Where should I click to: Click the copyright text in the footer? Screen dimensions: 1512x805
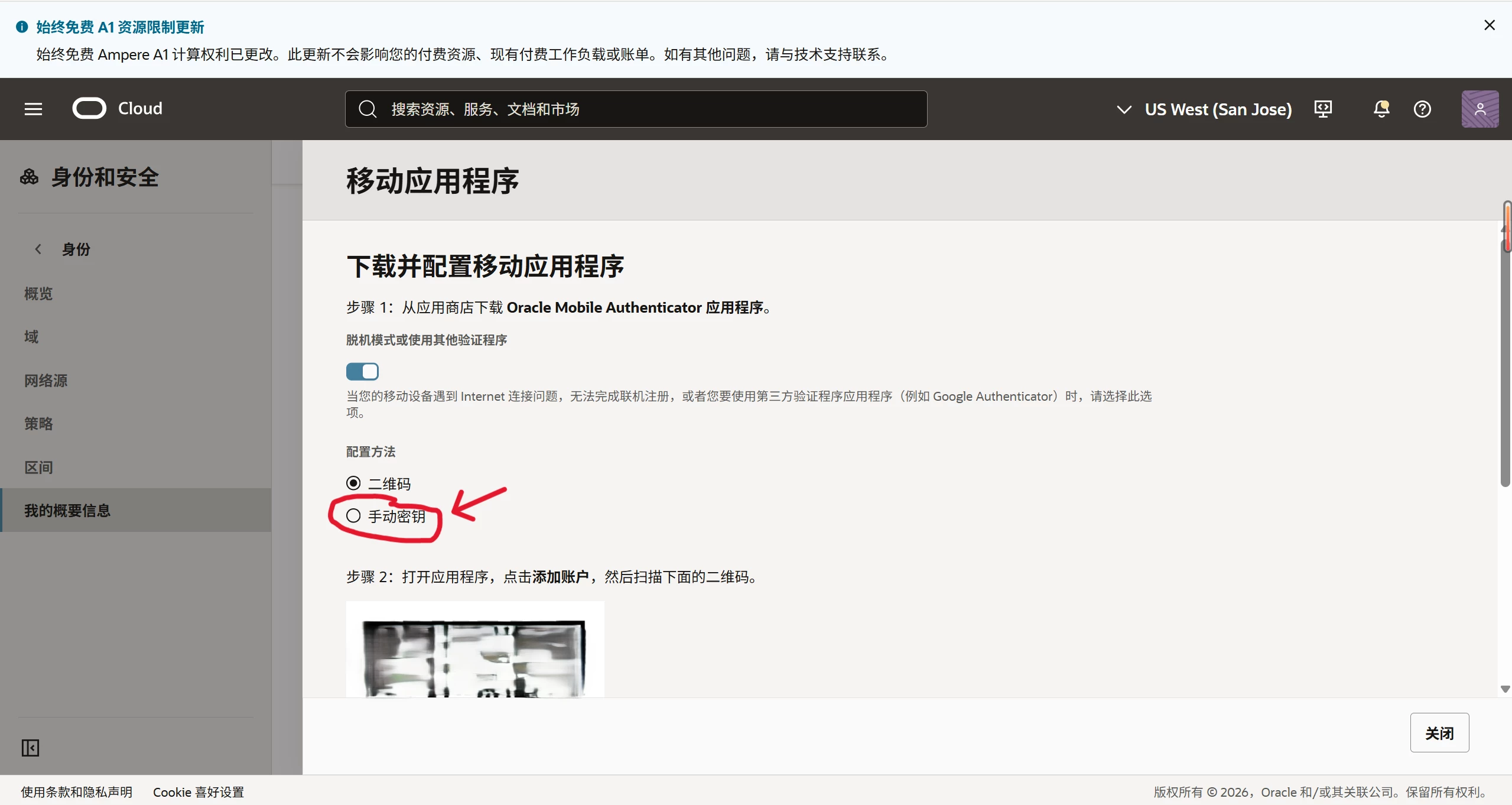click(1321, 792)
